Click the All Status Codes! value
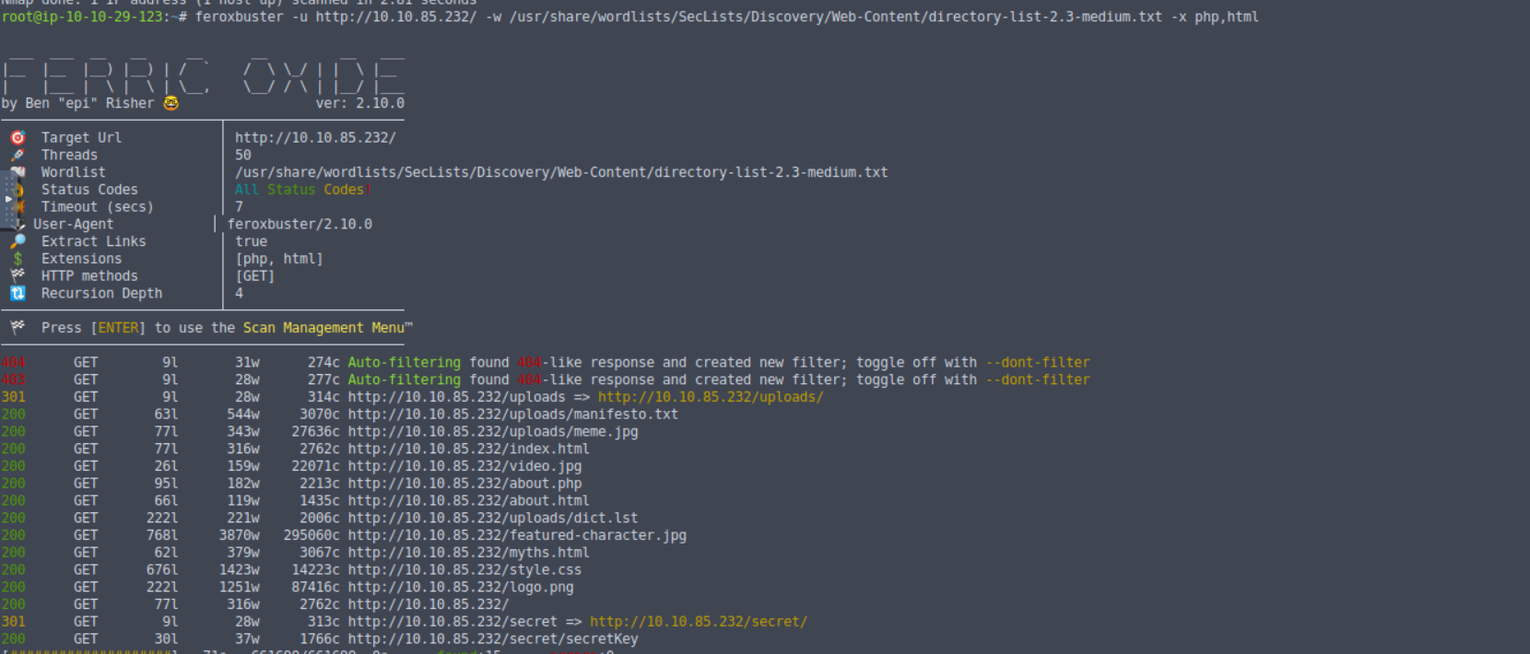The height and width of the screenshot is (654, 1530). 303,190
